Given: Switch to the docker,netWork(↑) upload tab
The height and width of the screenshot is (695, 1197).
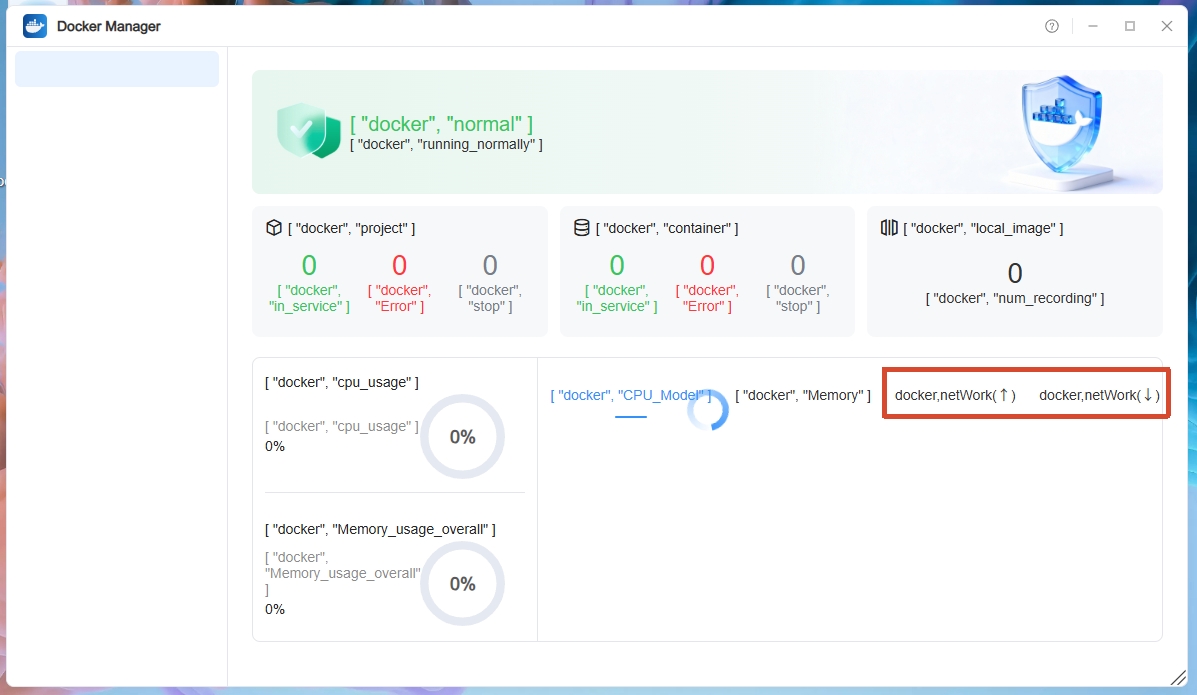Looking at the screenshot, I should pos(955,395).
